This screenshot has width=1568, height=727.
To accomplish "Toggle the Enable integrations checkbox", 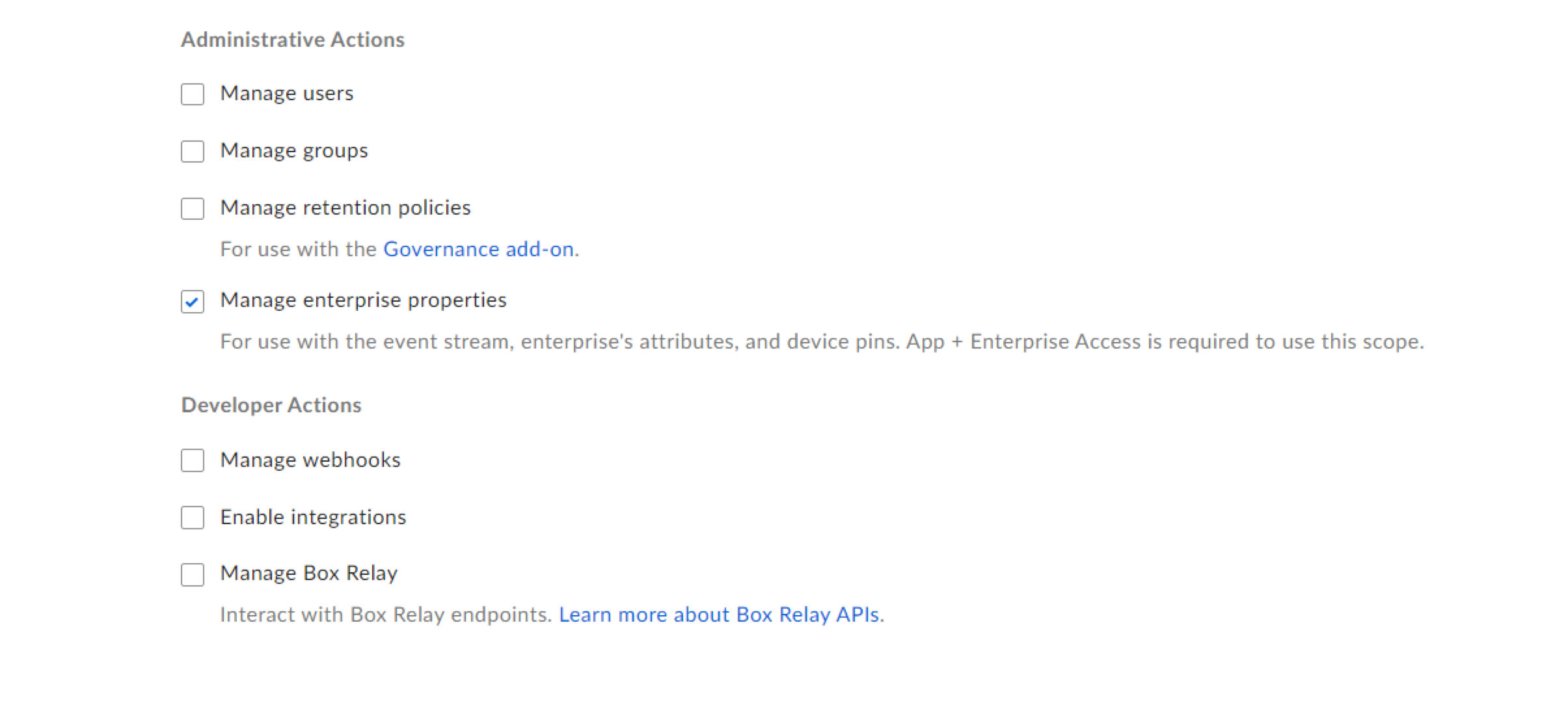I will 193,518.
